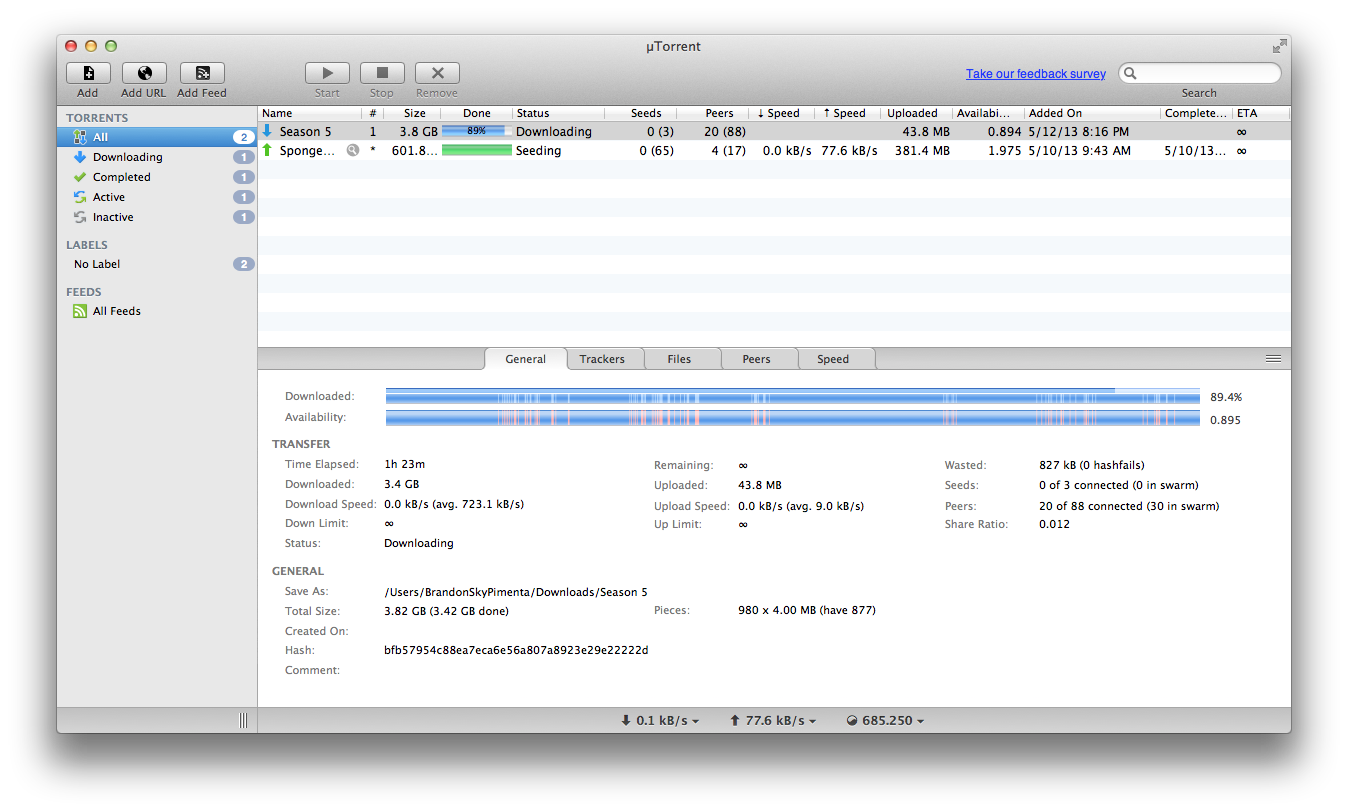Screen dimensions: 1348x812
Task: Click the 0.012 share ratio value
Action: [x=1054, y=524]
